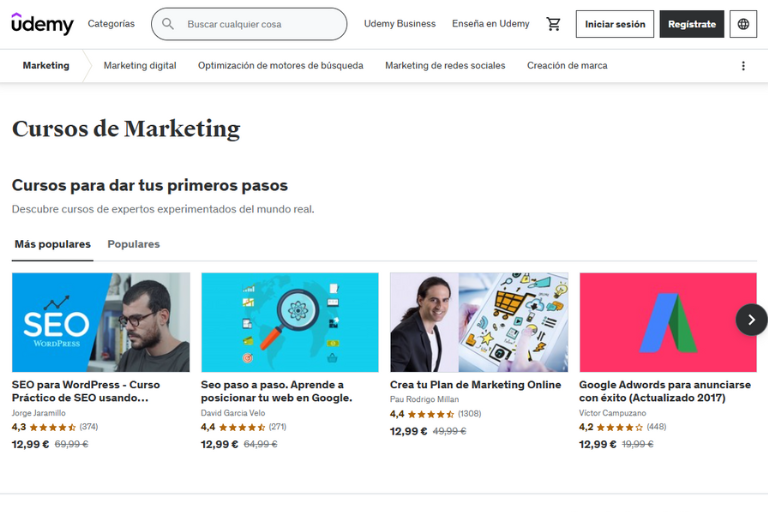
Task: Click the Regístrate button
Action: pyautogui.click(x=692, y=24)
